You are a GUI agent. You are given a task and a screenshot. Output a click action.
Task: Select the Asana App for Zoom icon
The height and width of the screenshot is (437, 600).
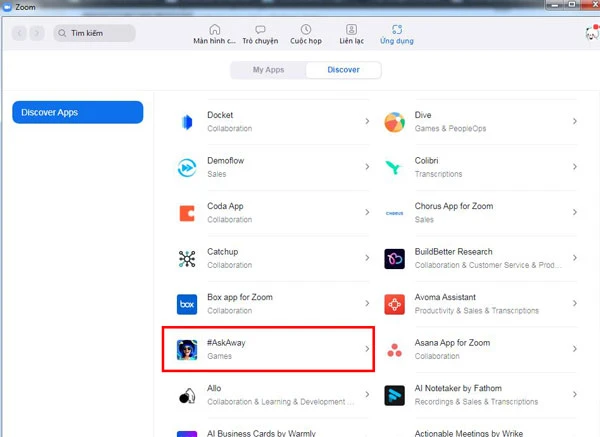[x=395, y=348]
